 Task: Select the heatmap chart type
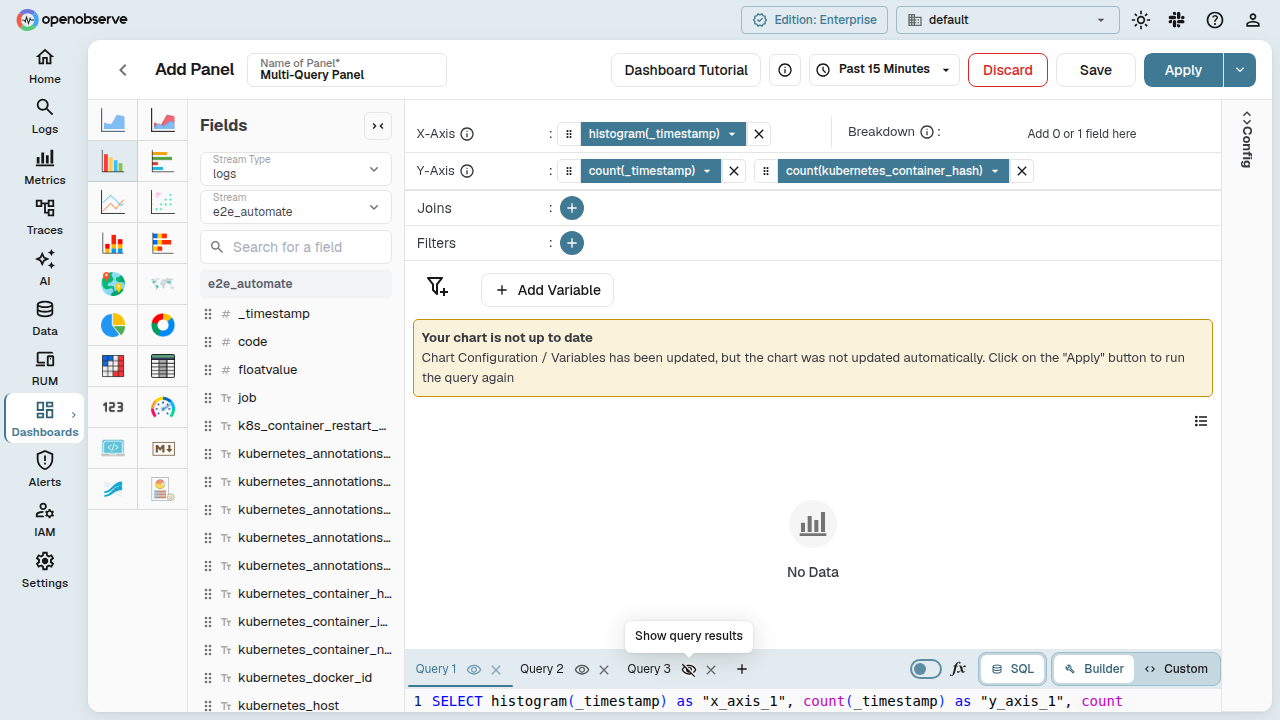(x=113, y=366)
